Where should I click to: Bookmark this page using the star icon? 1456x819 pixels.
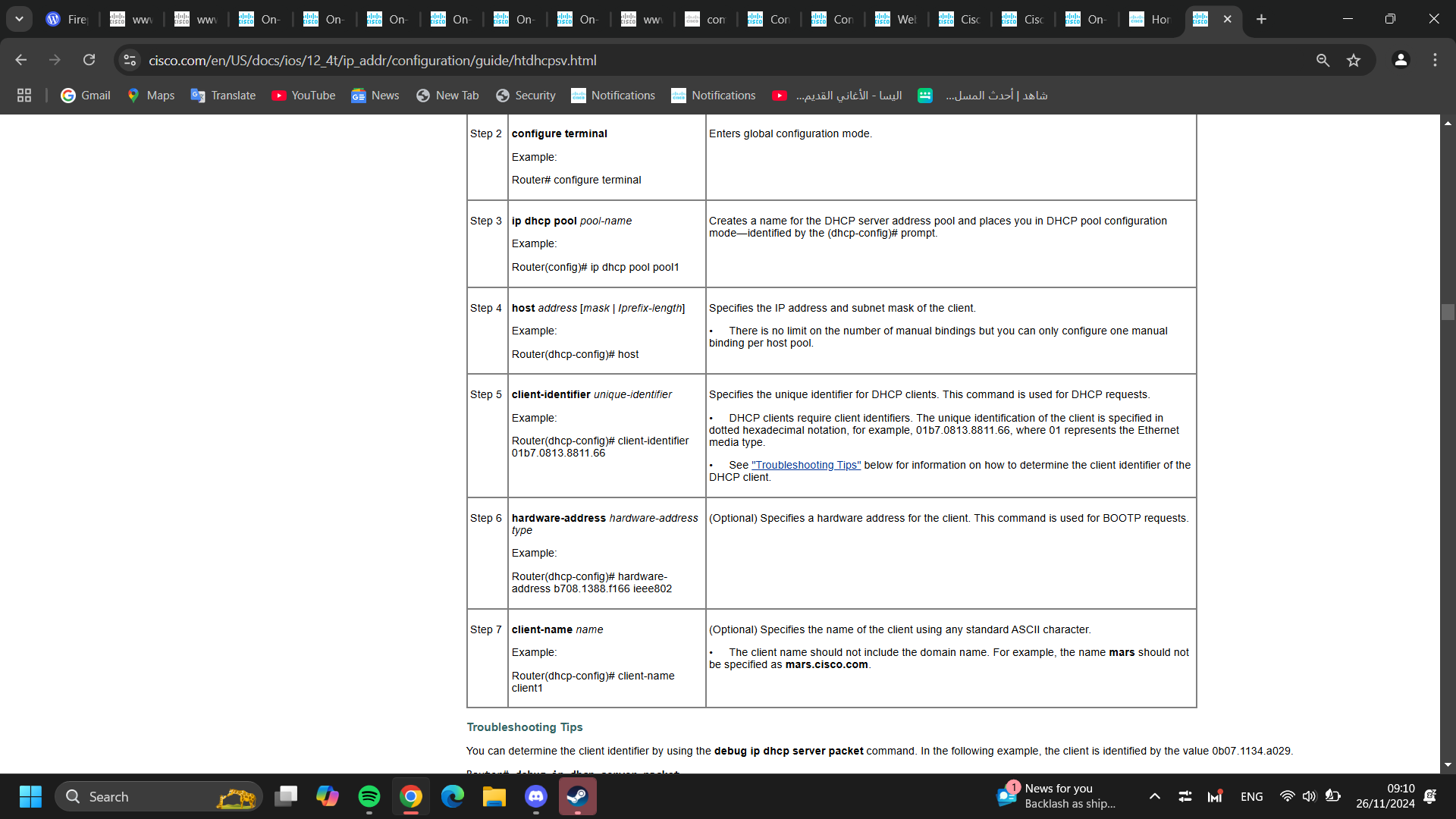[x=1354, y=60]
